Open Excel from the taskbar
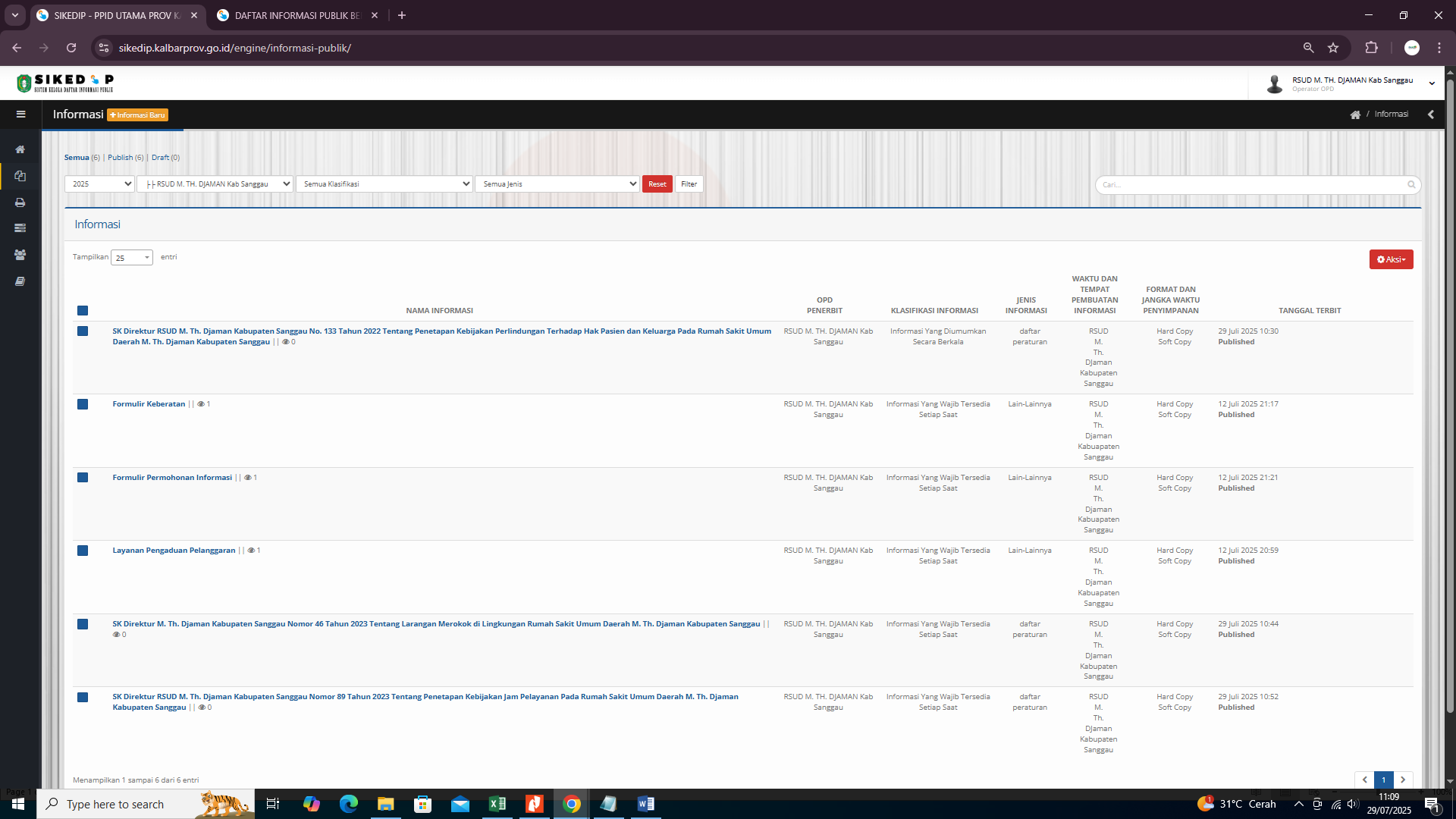1456x819 pixels. [x=497, y=804]
